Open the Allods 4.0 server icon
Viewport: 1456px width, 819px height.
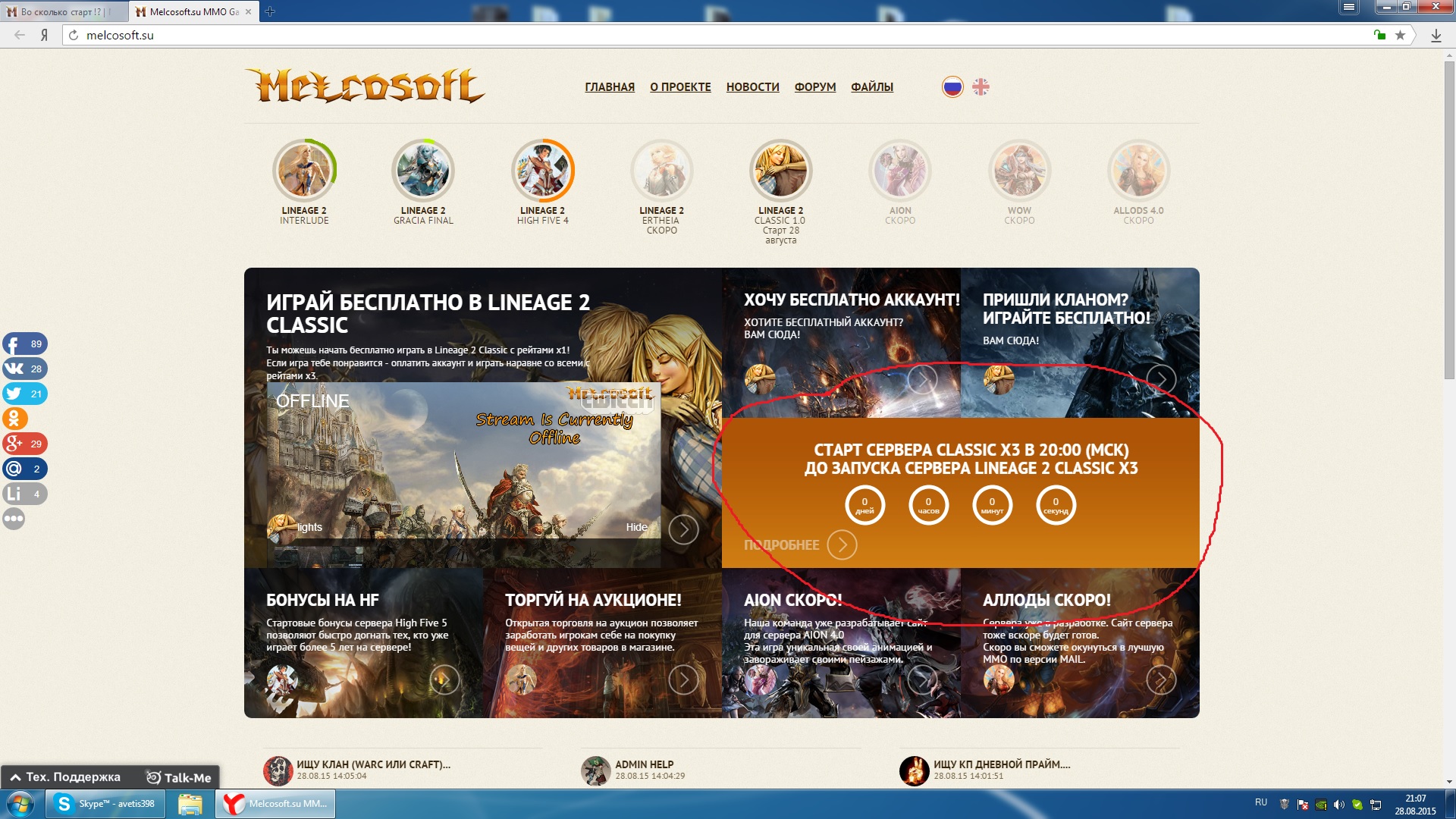tap(1138, 171)
